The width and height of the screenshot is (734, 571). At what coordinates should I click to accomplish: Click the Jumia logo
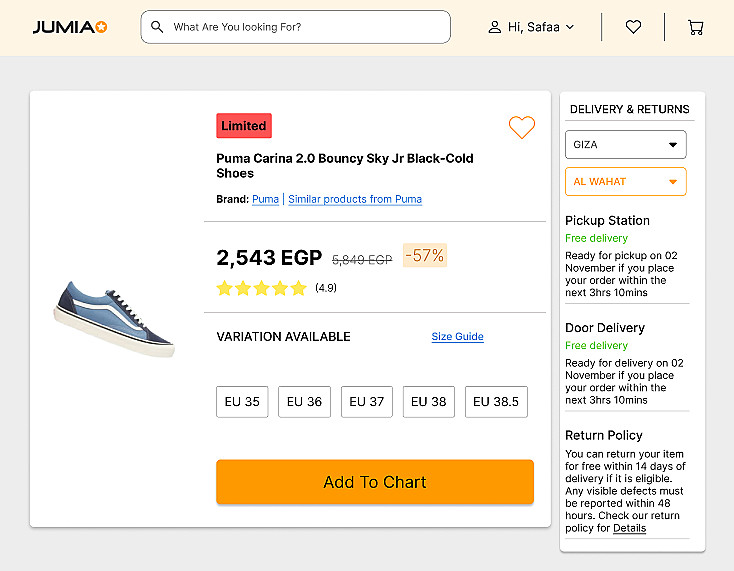click(x=69, y=27)
